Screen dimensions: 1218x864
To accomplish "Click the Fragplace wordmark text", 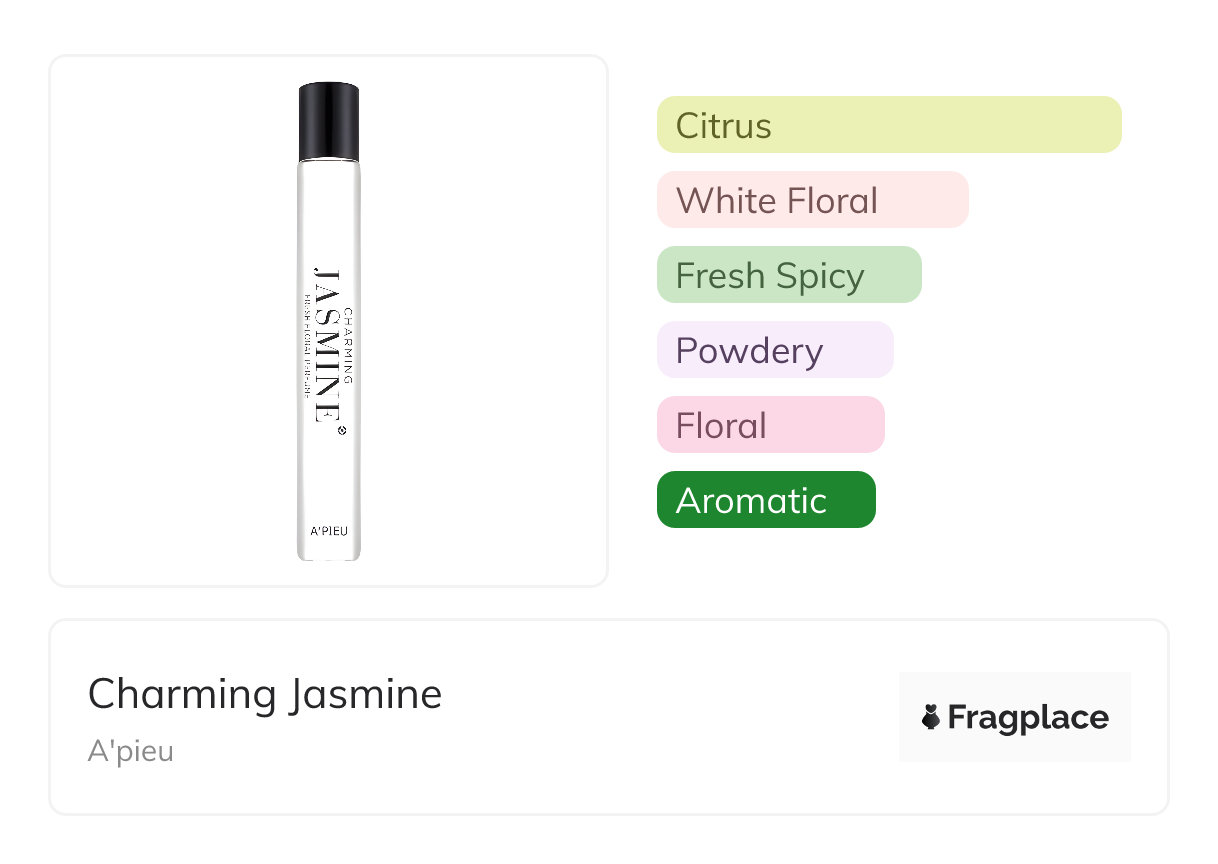I will click(1028, 718).
